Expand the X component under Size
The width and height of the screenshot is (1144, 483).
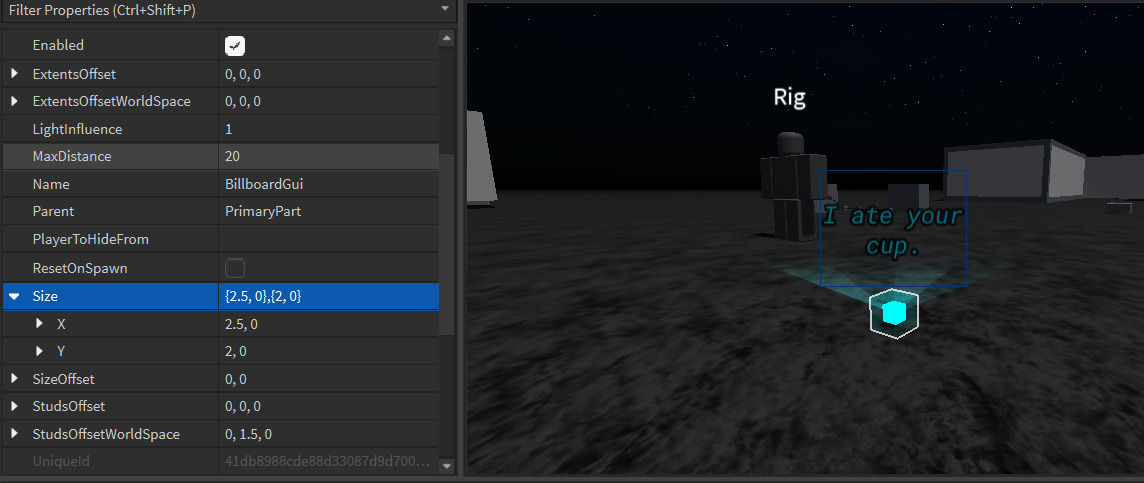(x=39, y=324)
